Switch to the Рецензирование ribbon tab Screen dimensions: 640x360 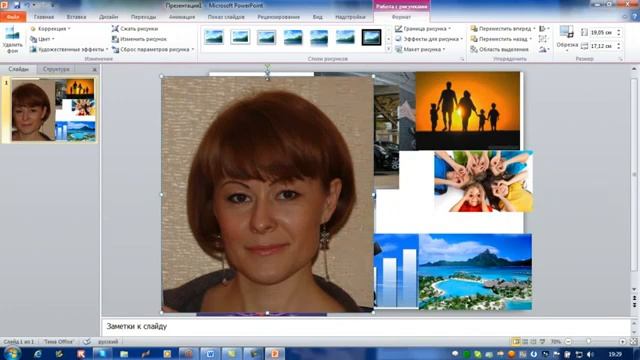pyautogui.click(x=278, y=17)
